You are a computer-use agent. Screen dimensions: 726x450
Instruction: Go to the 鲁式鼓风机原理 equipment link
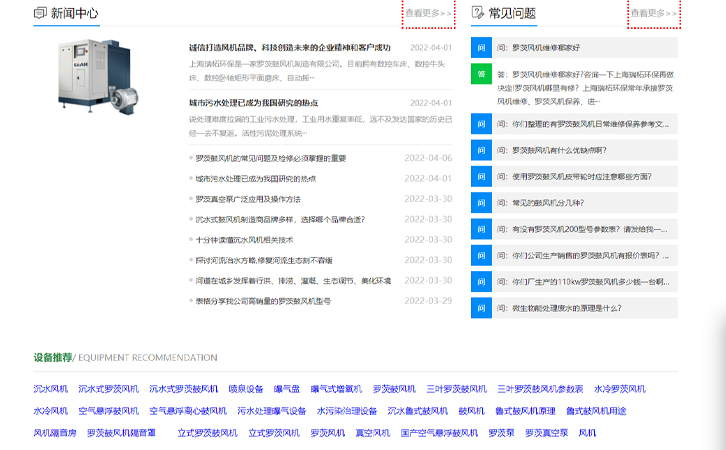pyautogui.click(x=525, y=411)
